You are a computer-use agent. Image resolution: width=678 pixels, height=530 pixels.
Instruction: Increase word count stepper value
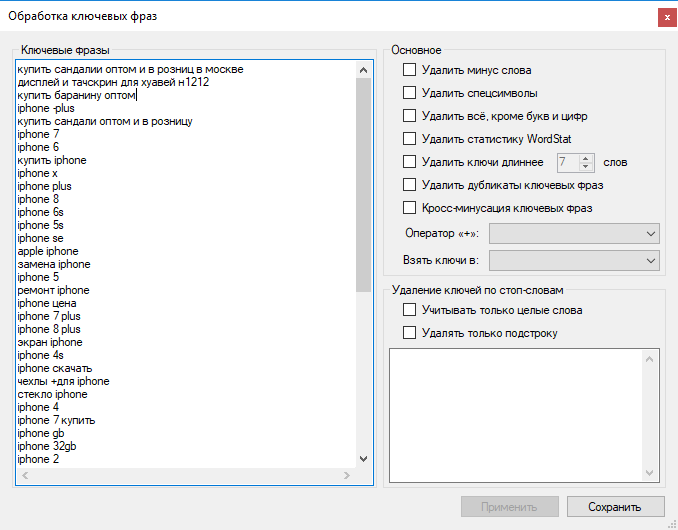pos(587,158)
